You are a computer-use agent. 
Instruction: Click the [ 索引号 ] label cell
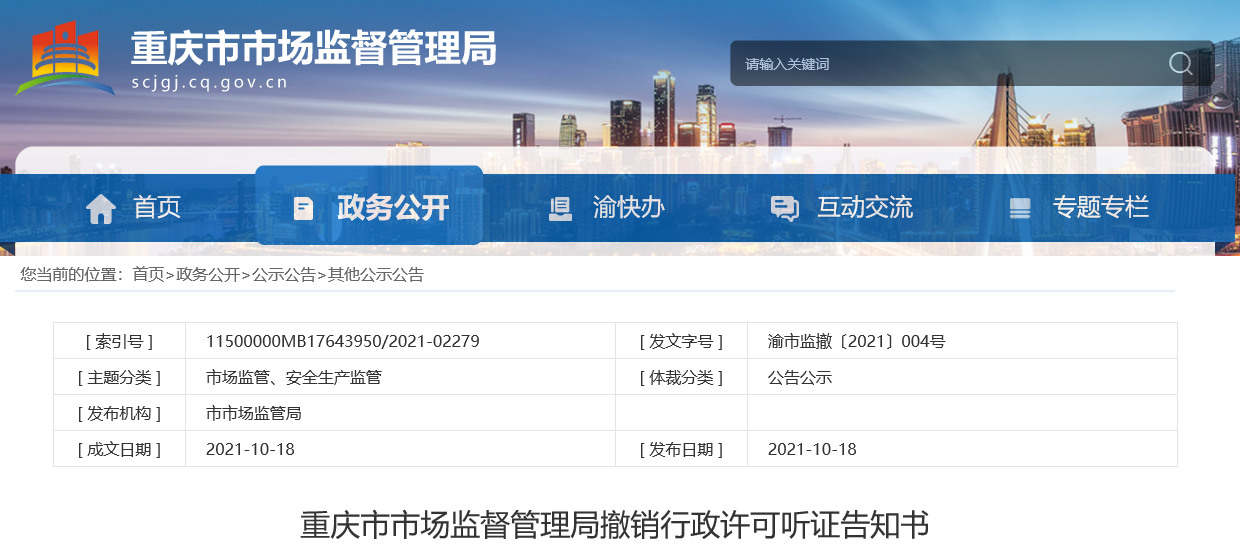pos(119,341)
